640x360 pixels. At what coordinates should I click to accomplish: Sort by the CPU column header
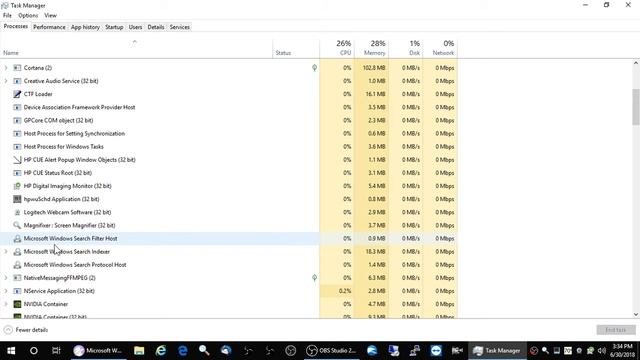[337, 48]
